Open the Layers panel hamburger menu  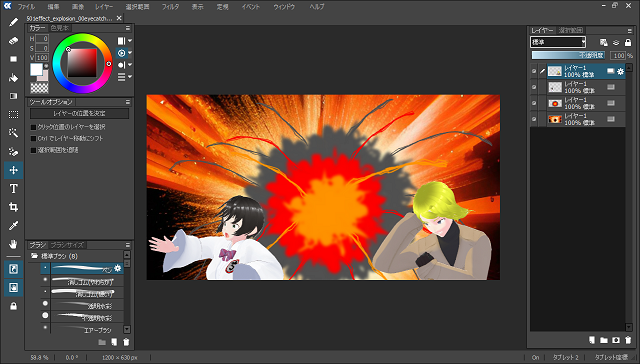coord(629,31)
